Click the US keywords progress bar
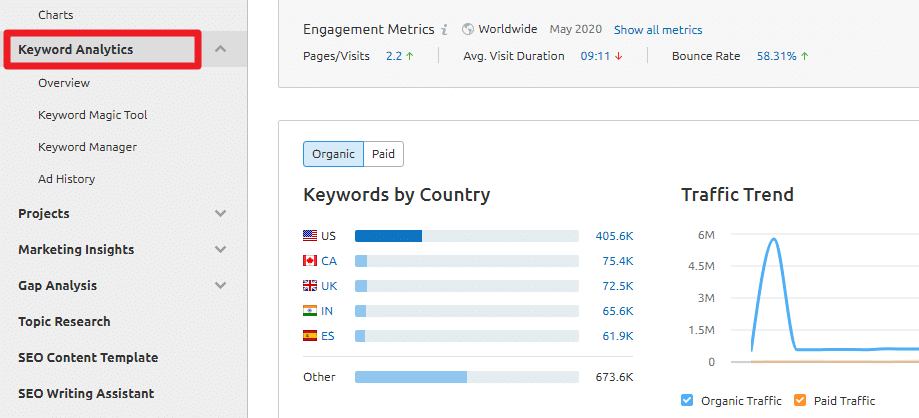Viewport: 919px width, 418px height. coord(467,236)
